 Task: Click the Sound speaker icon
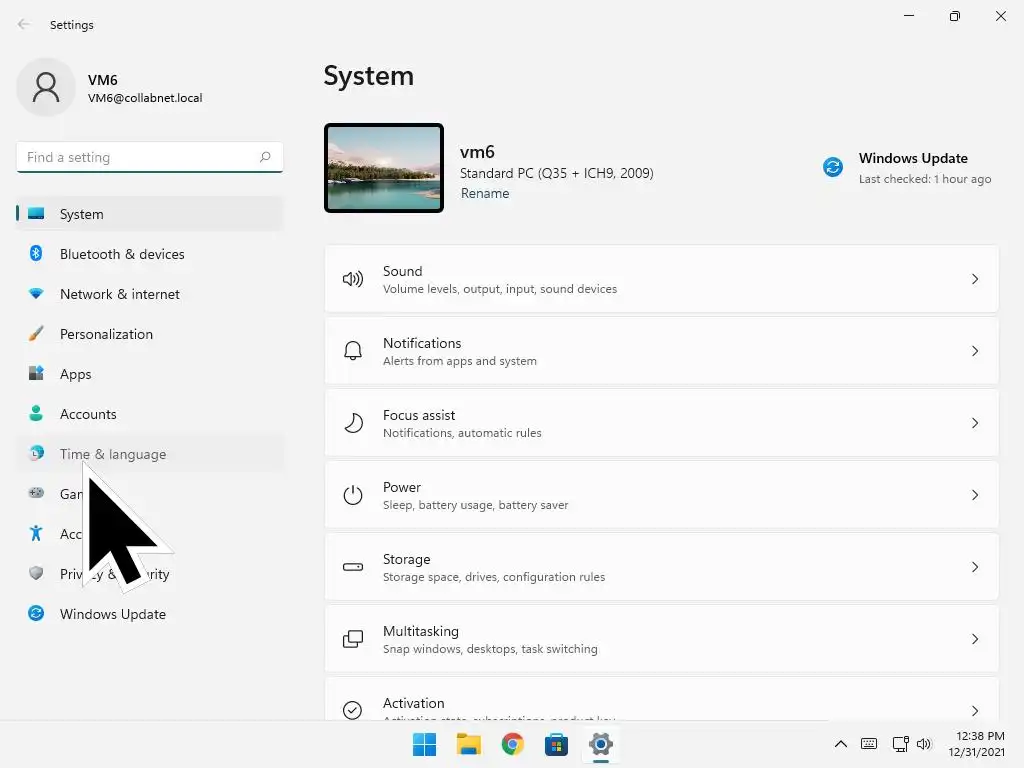[353, 280]
